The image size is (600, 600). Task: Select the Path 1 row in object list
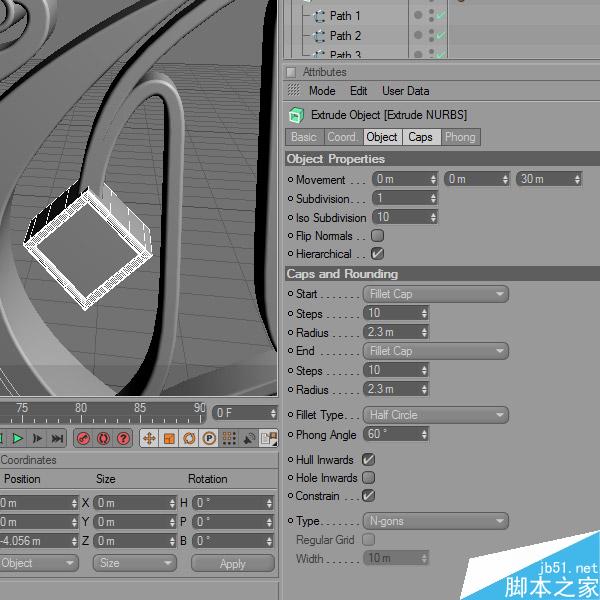[345, 16]
